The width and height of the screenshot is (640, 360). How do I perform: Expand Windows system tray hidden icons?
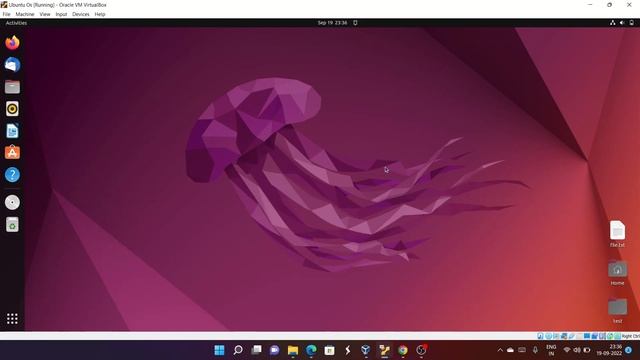500,350
